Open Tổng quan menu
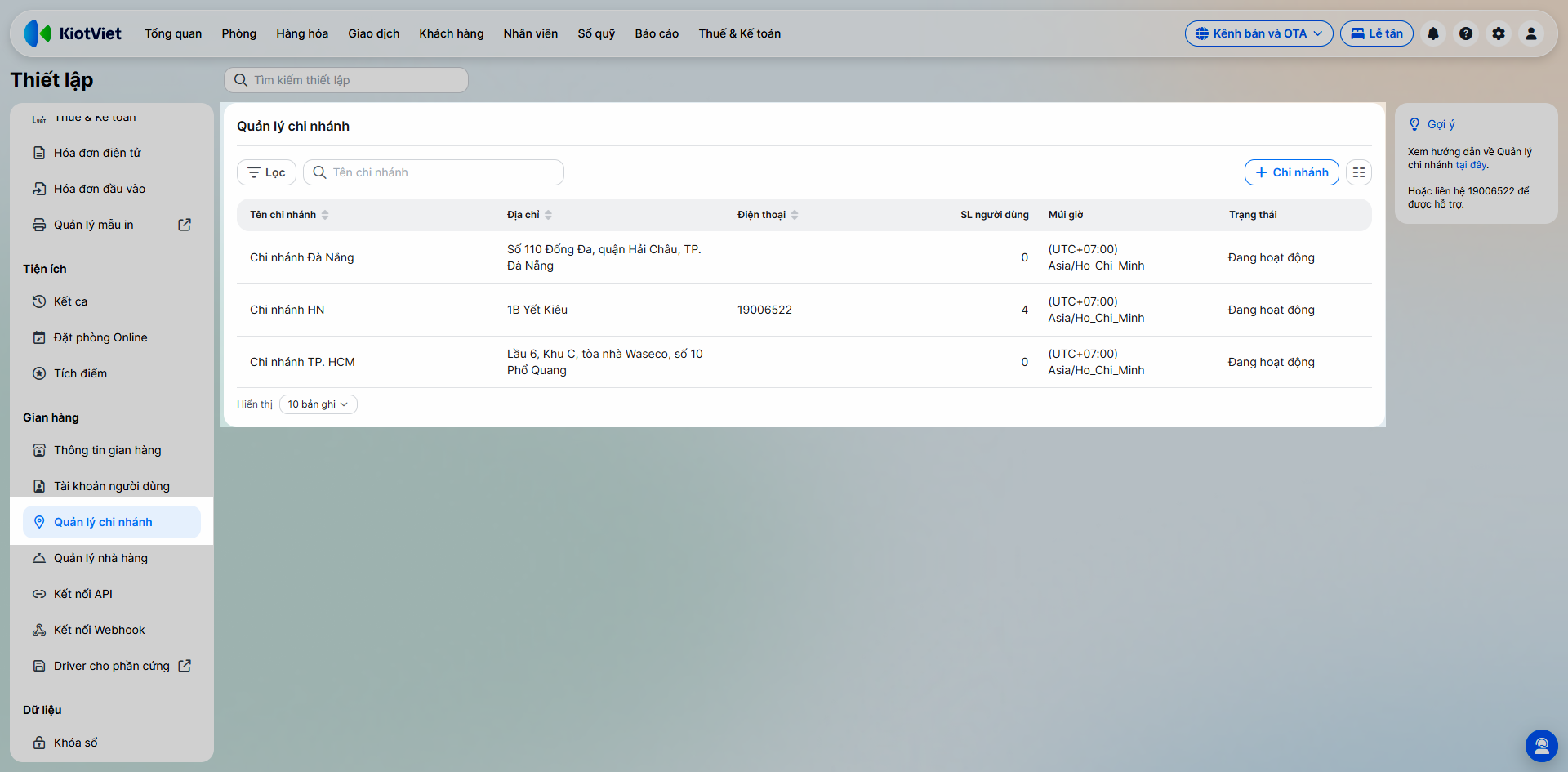The image size is (1568, 772). [173, 33]
